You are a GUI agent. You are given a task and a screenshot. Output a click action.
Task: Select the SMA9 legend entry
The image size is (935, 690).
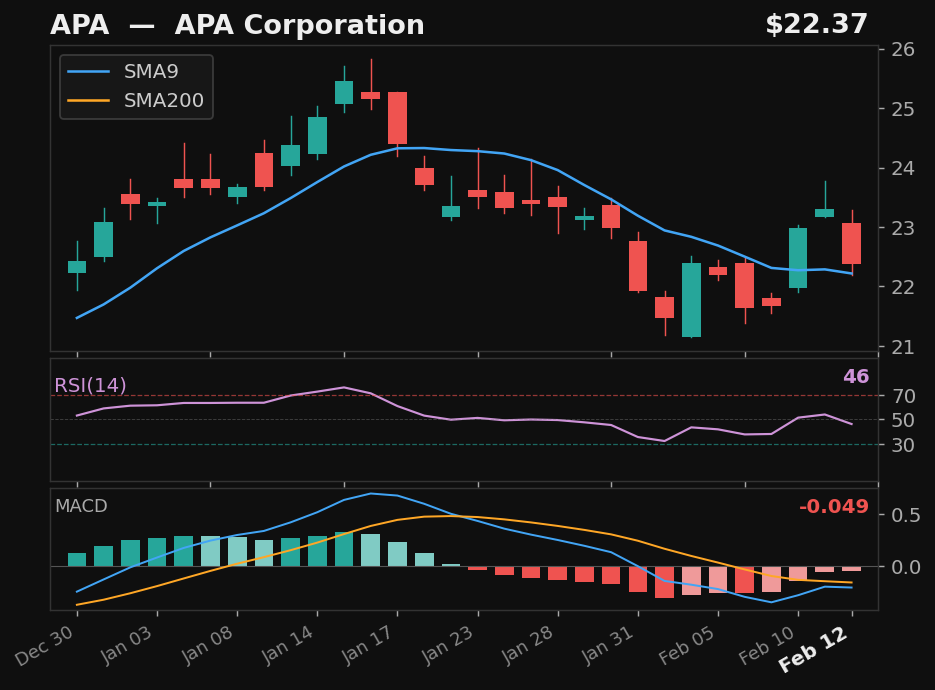click(137, 72)
